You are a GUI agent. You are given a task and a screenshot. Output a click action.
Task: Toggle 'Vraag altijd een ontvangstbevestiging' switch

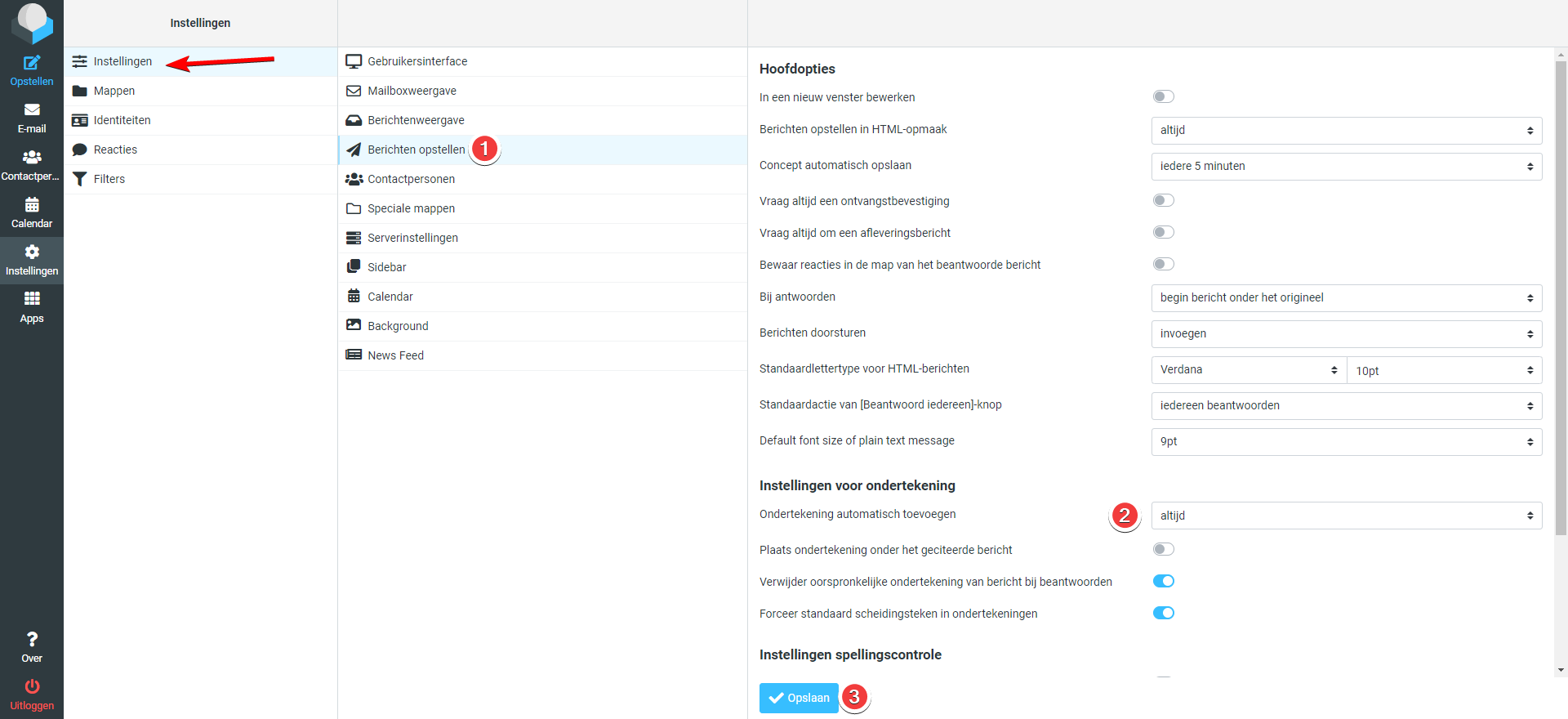pyautogui.click(x=1163, y=201)
